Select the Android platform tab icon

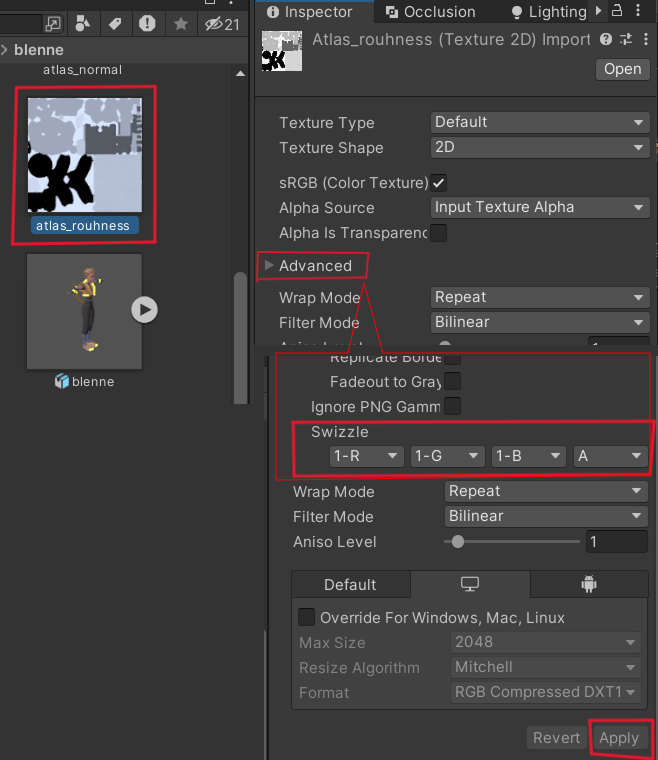pos(588,584)
